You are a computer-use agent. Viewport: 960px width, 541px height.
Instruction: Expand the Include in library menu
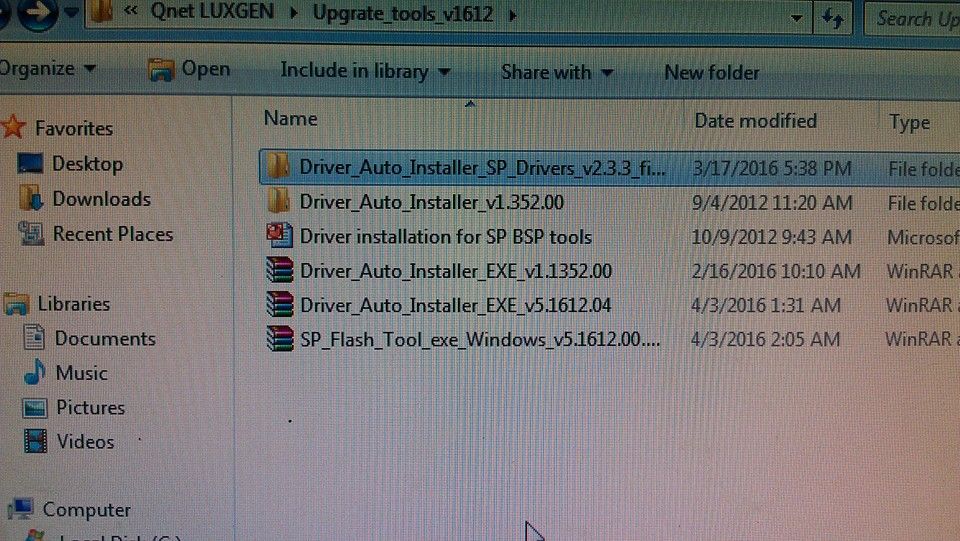pyautogui.click(x=365, y=71)
